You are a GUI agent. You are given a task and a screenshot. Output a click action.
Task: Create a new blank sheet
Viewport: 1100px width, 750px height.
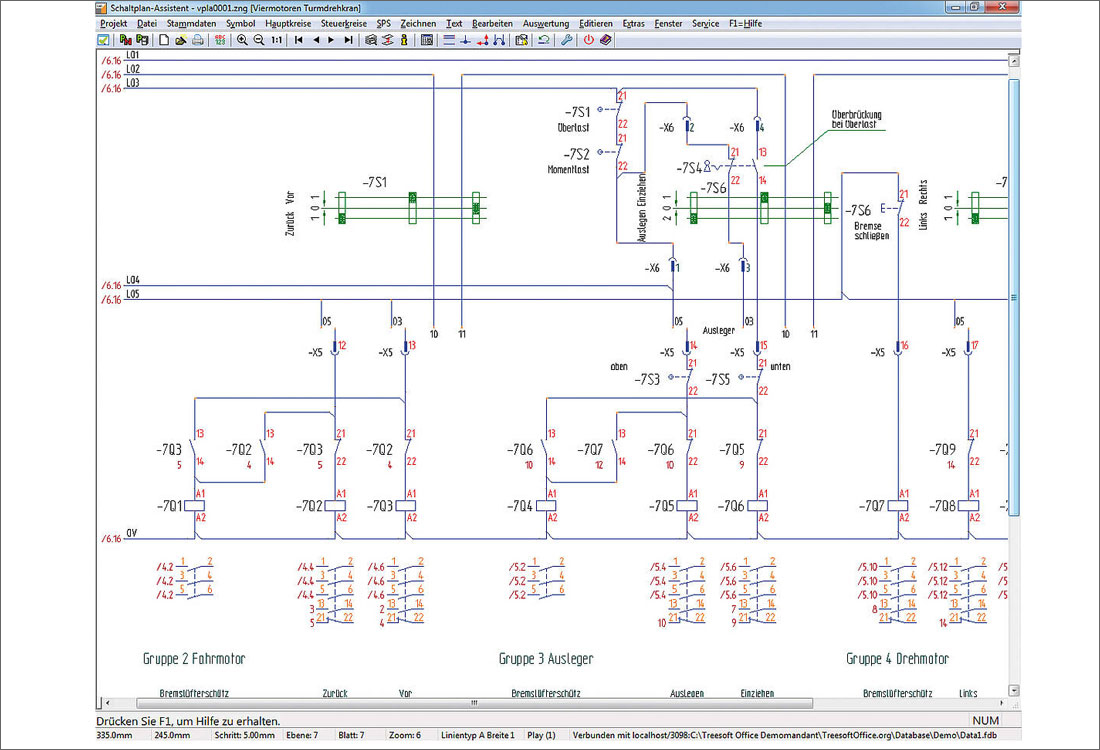[163, 41]
